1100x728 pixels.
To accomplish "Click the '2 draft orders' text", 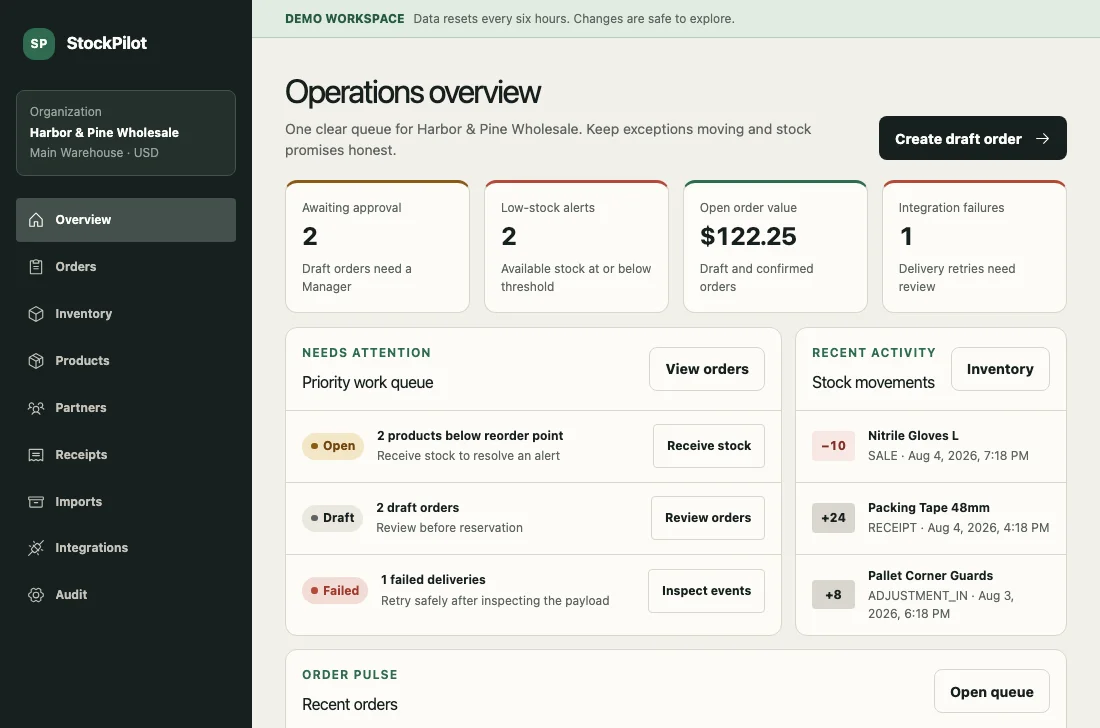I will 417,508.
